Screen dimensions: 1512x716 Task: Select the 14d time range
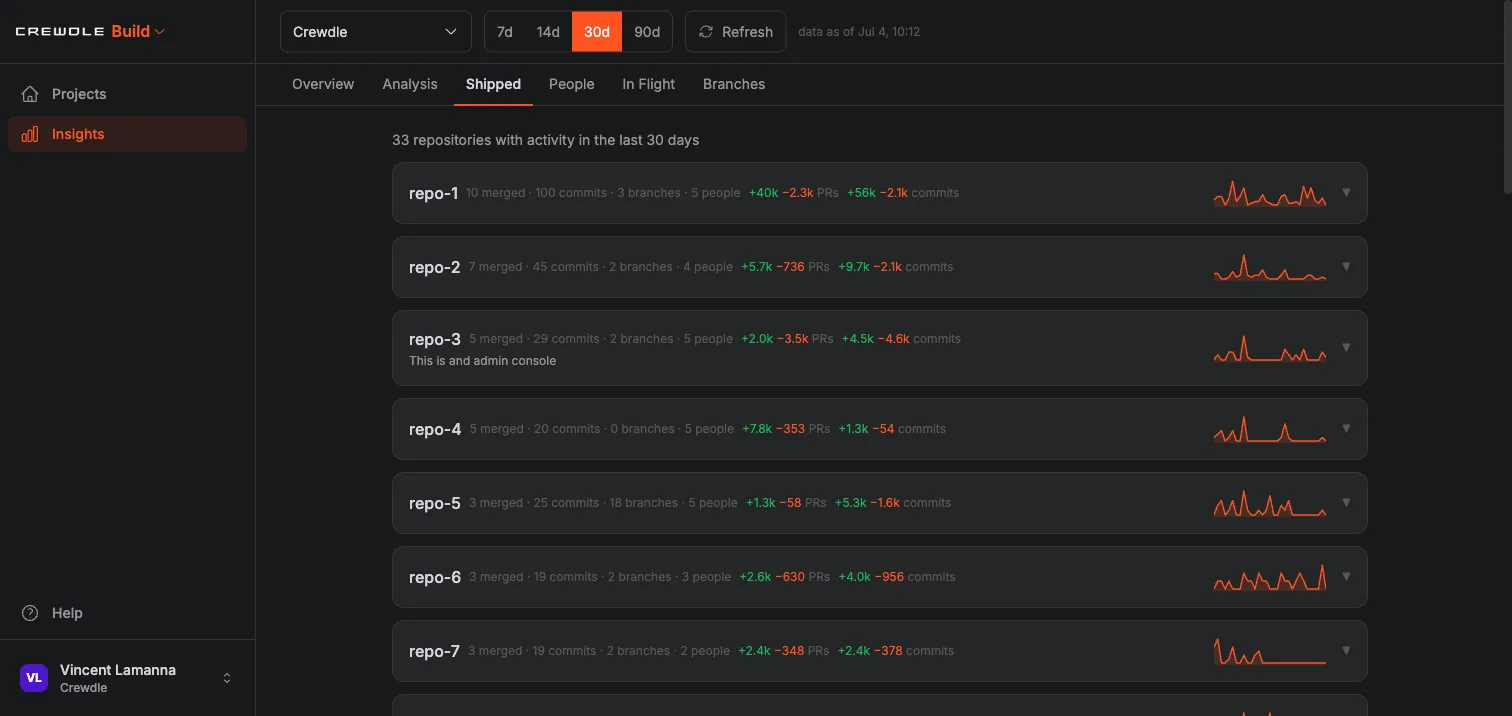tap(548, 32)
